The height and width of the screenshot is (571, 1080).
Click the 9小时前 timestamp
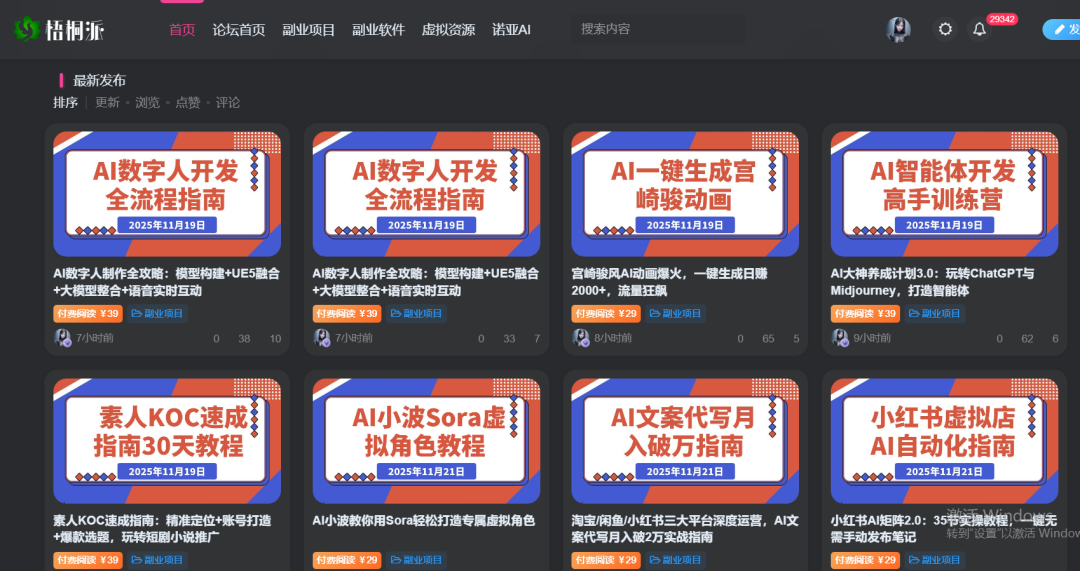coord(872,338)
